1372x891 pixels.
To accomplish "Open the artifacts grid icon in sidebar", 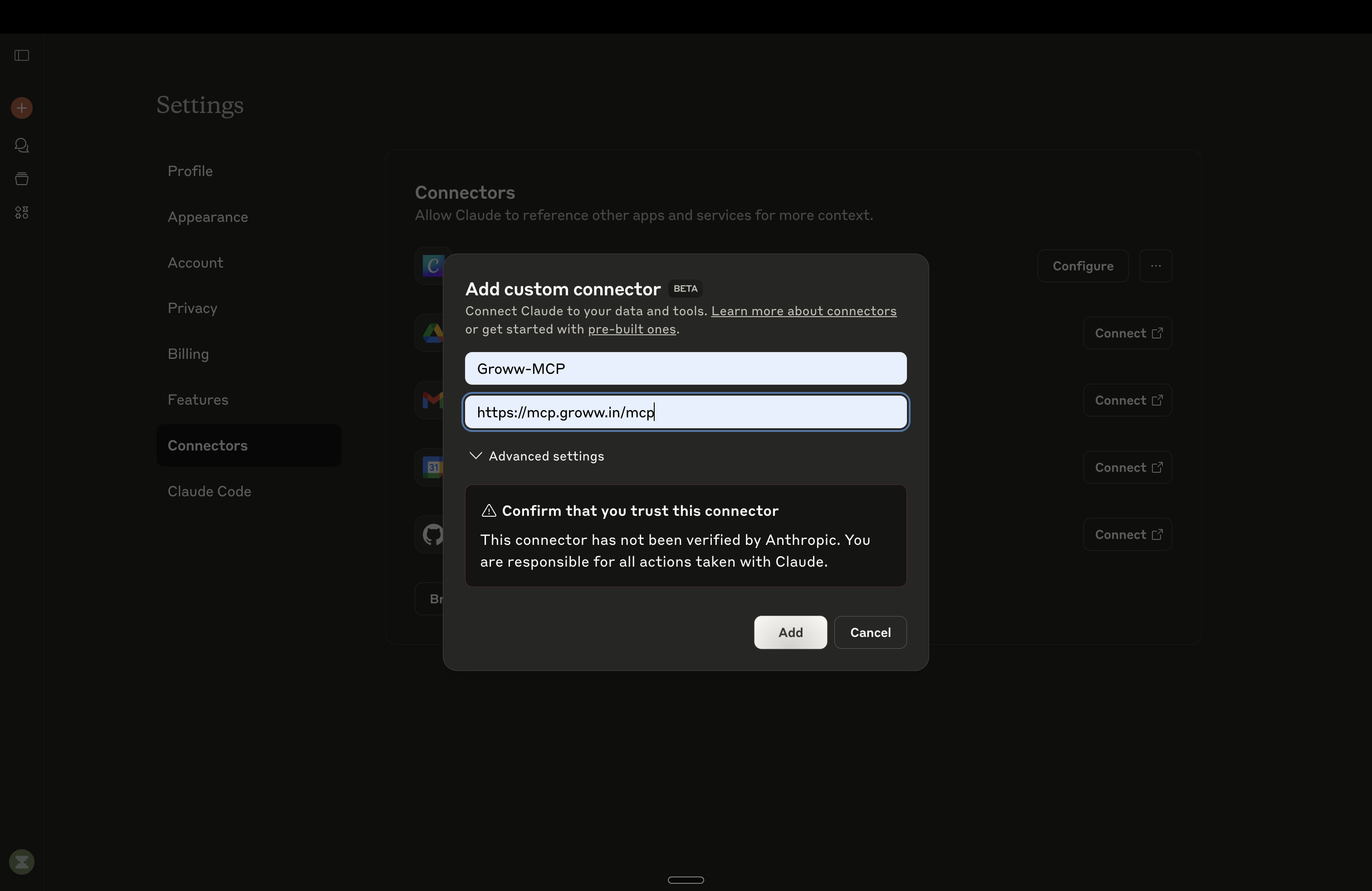I will [22, 213].
